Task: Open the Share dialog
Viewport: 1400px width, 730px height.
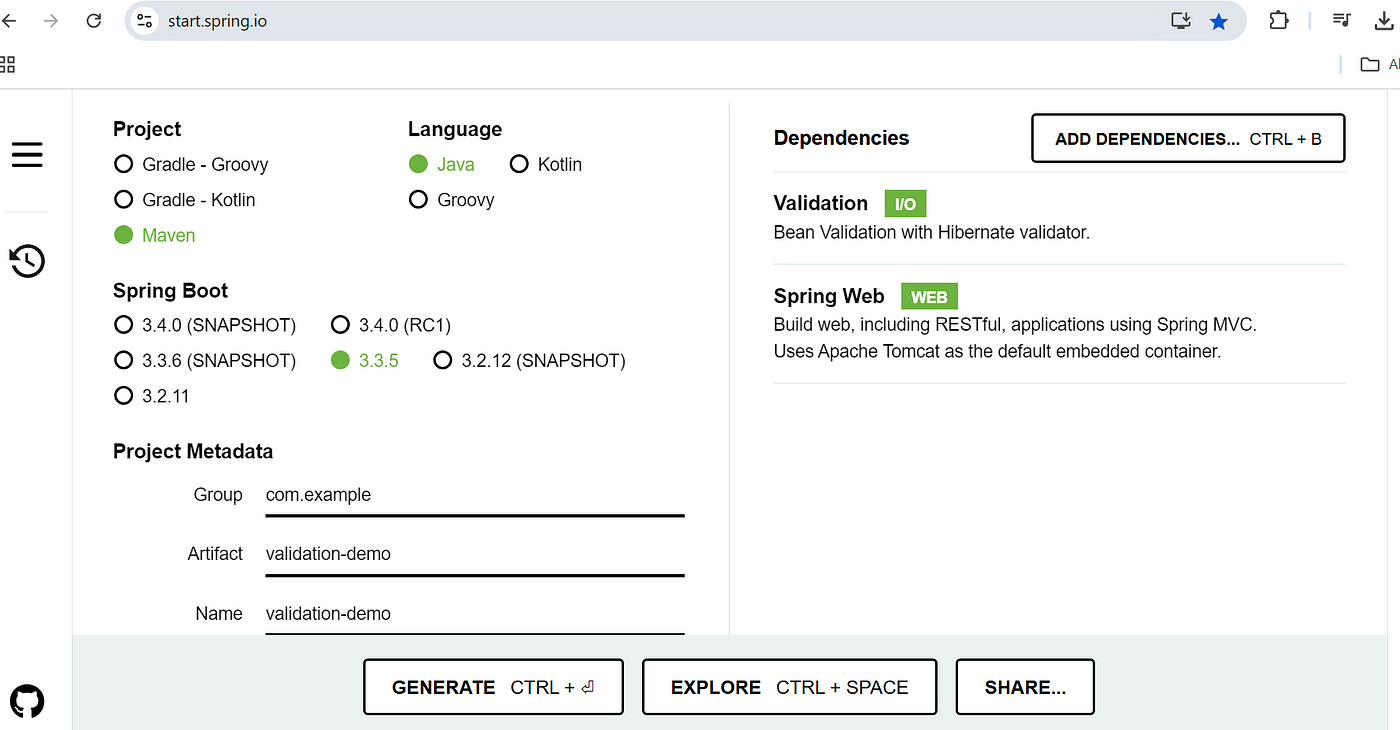Action: [x=1025, y=687]
